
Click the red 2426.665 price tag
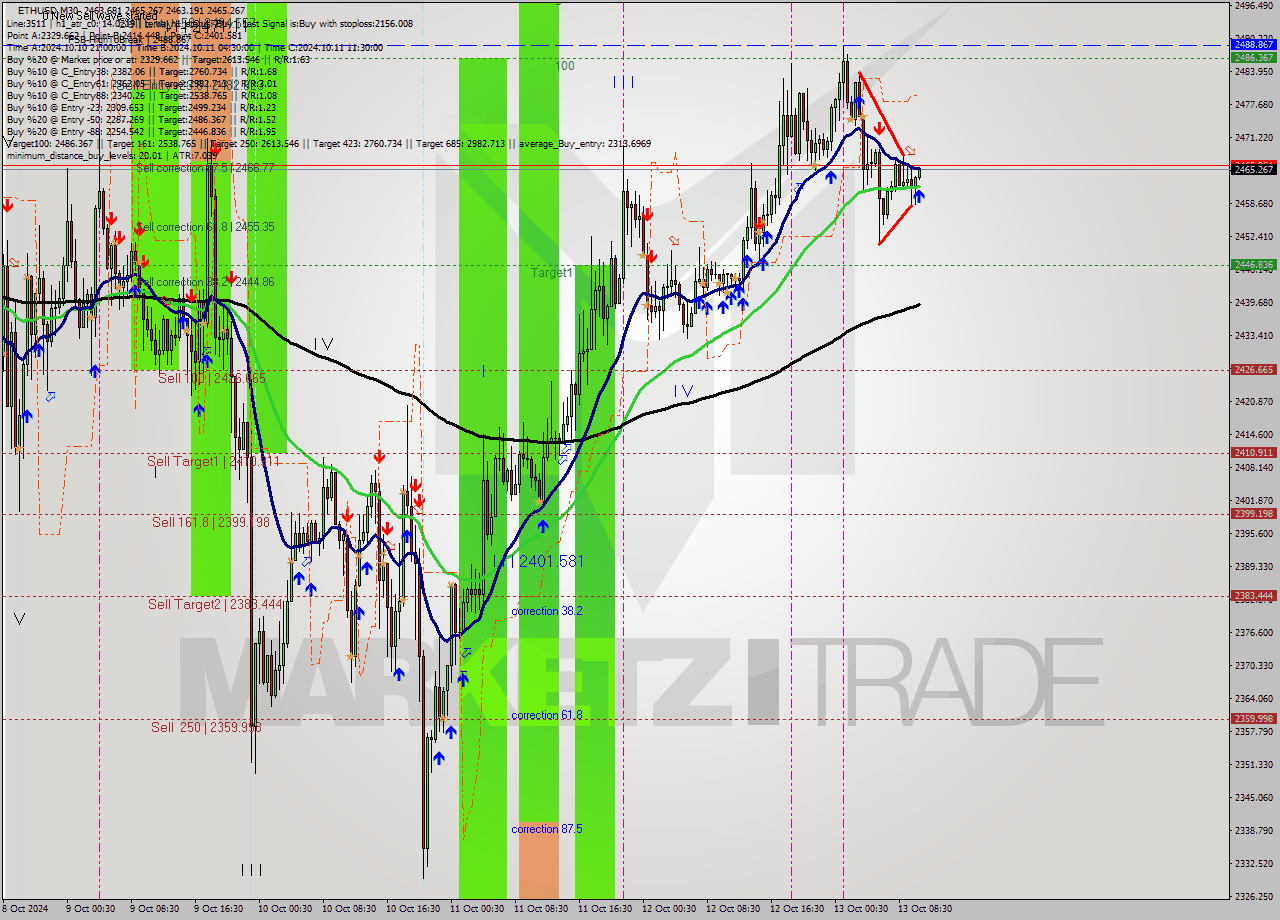1253,369
